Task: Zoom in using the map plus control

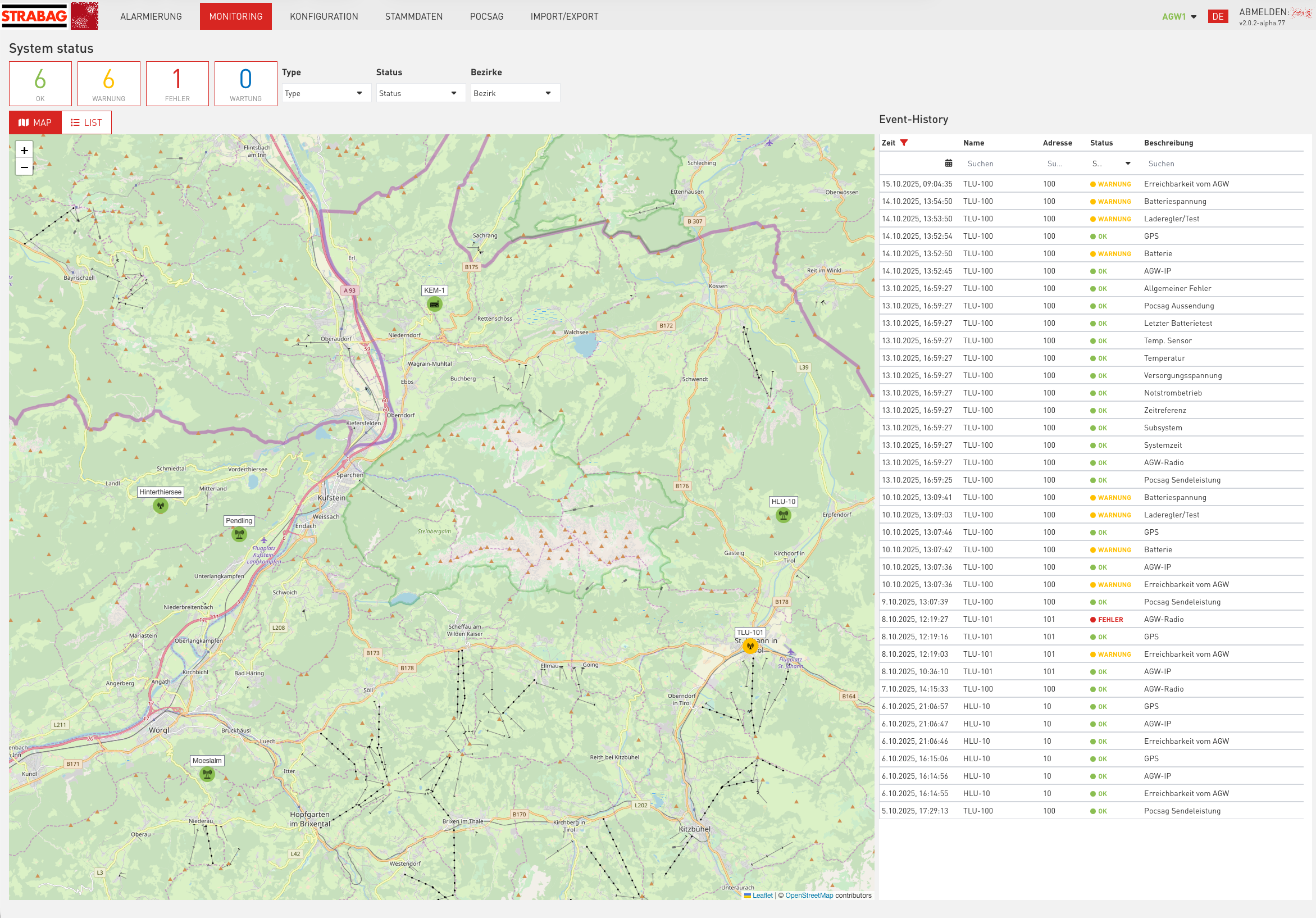Action: (x=24, y=149)
